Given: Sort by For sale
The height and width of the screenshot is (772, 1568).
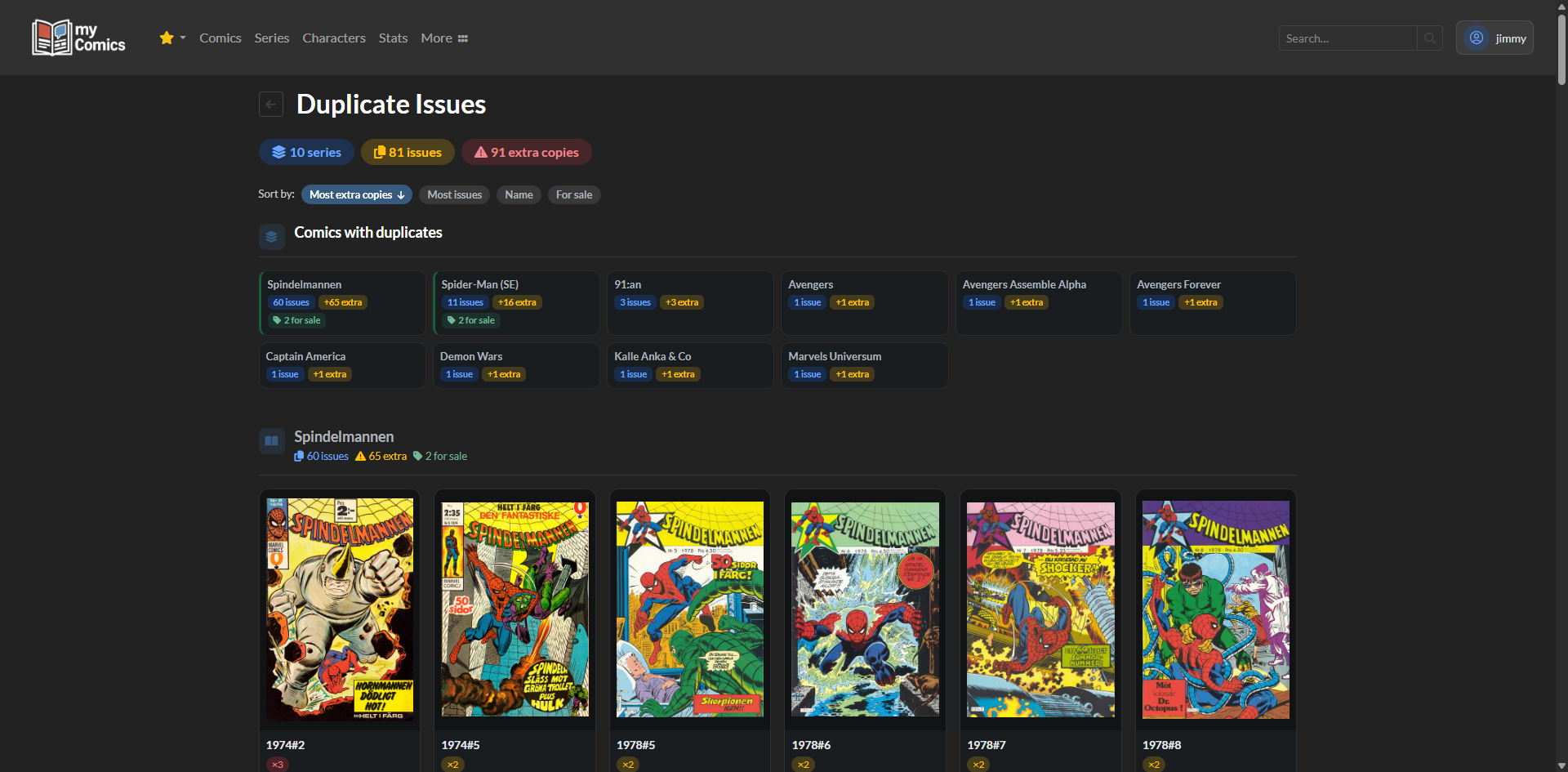Looking at the screenshot, I should click(x=574, y=194).
